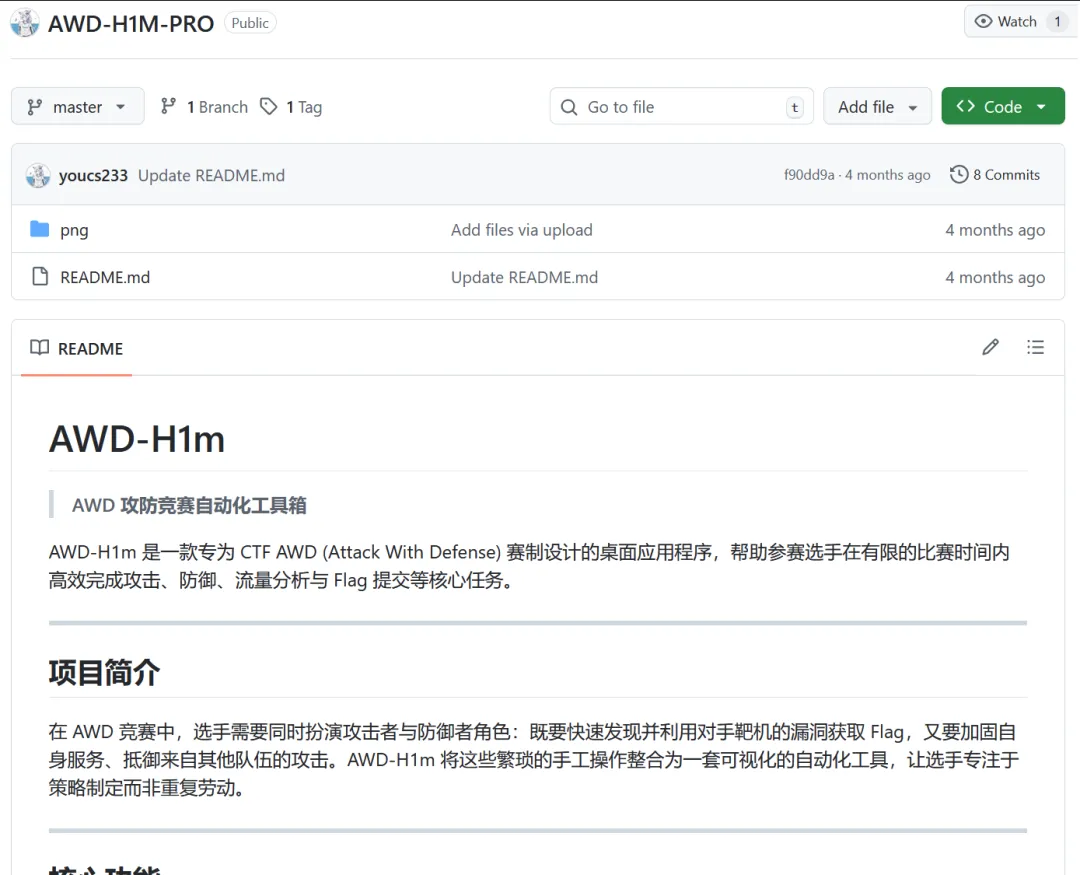1080x875 pixels.
Task: Click the png folder icon
Action: [40, 229]
